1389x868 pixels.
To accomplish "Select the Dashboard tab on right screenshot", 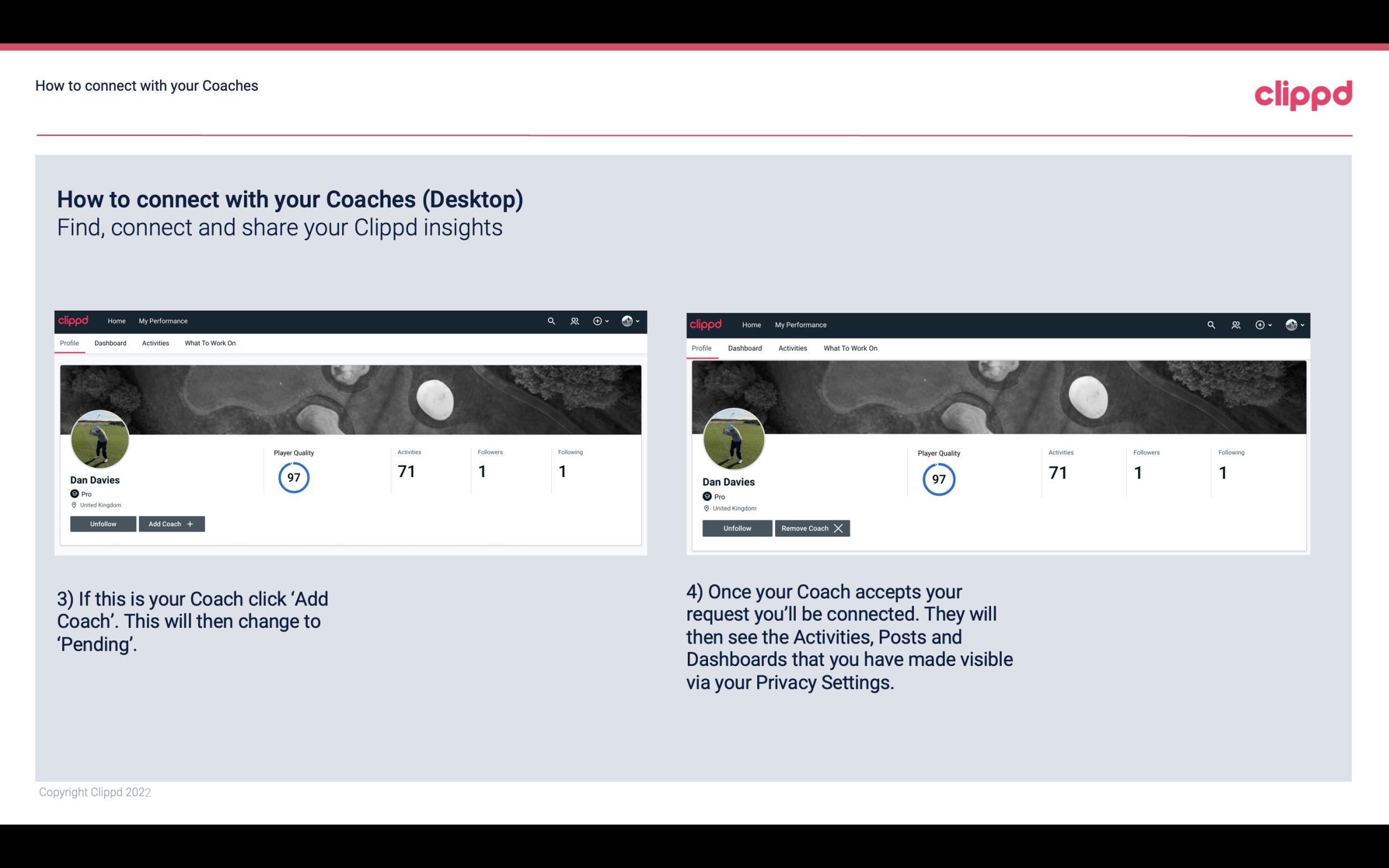I will (x=745, y=348).
